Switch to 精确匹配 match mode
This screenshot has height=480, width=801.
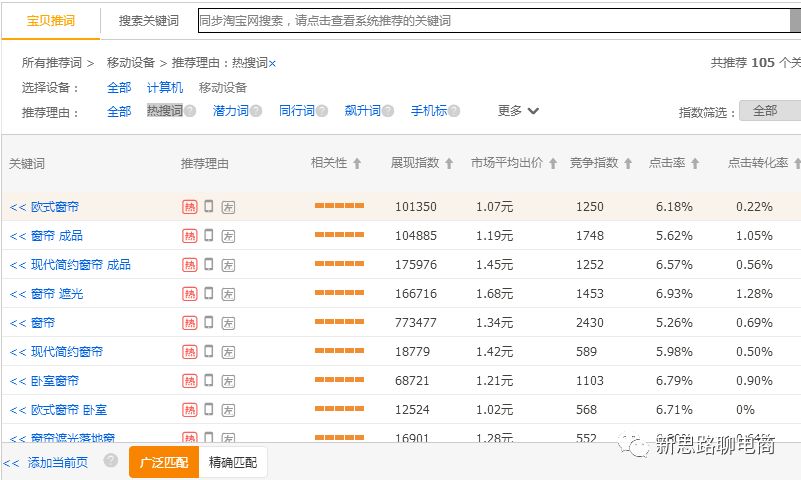tap(233, 462)
